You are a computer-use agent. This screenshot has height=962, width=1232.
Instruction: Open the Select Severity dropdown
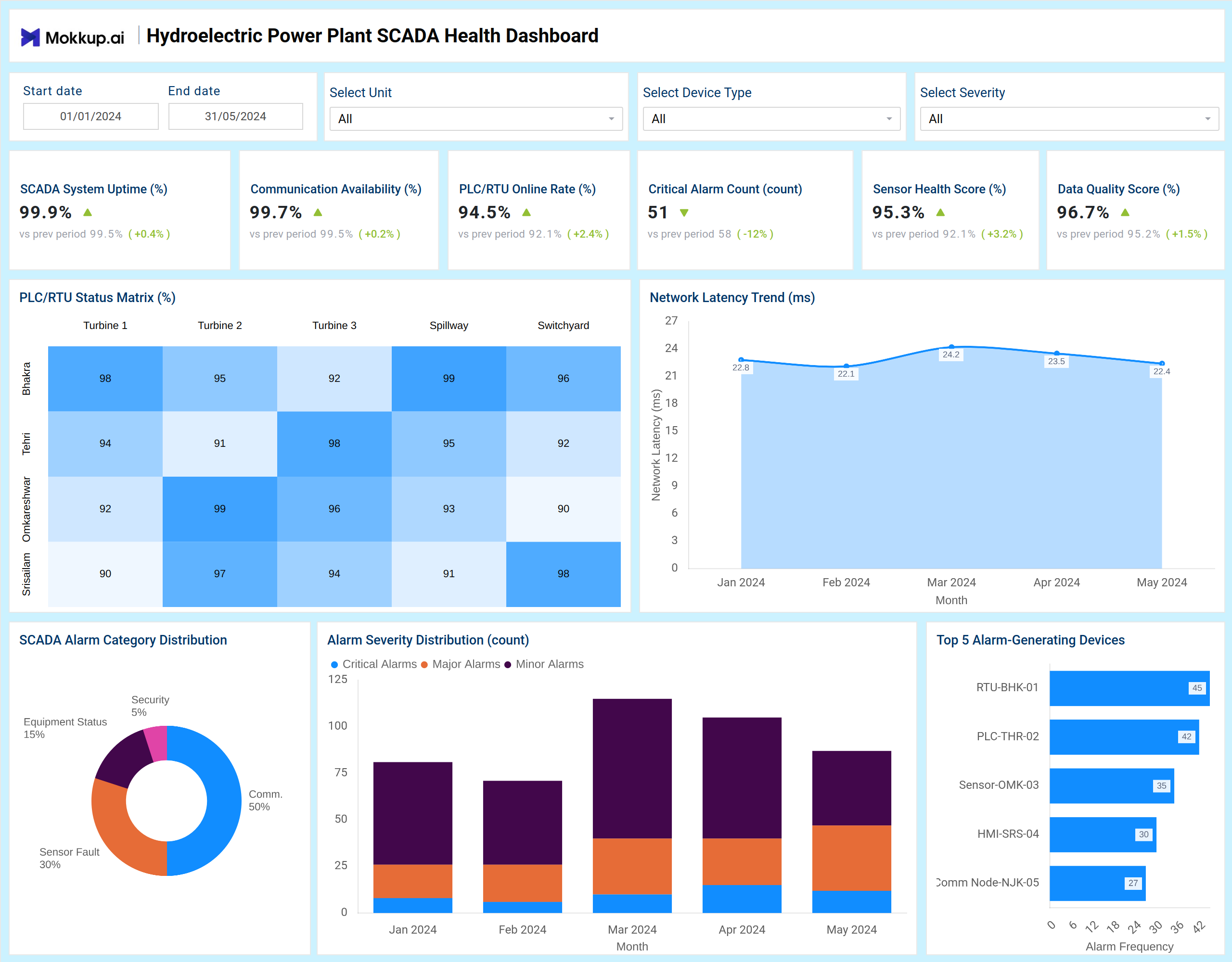(1069, 119)
